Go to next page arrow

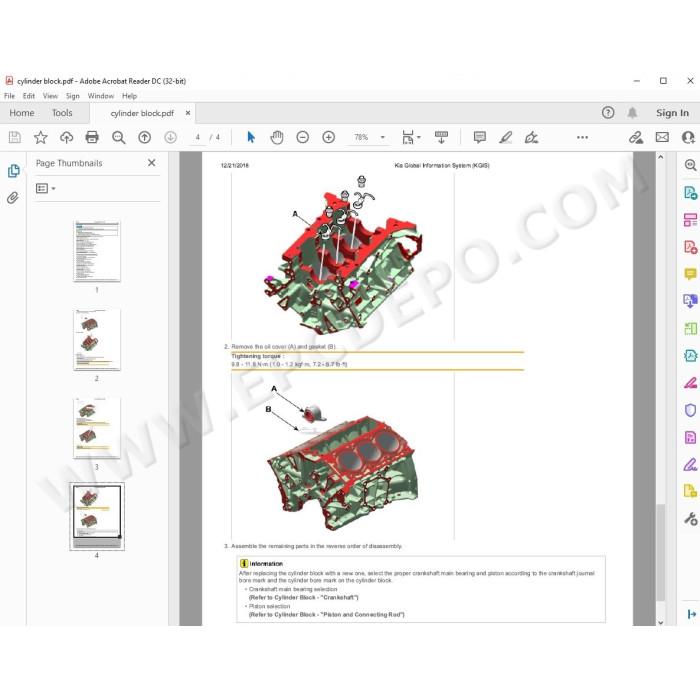coord(170,137)
